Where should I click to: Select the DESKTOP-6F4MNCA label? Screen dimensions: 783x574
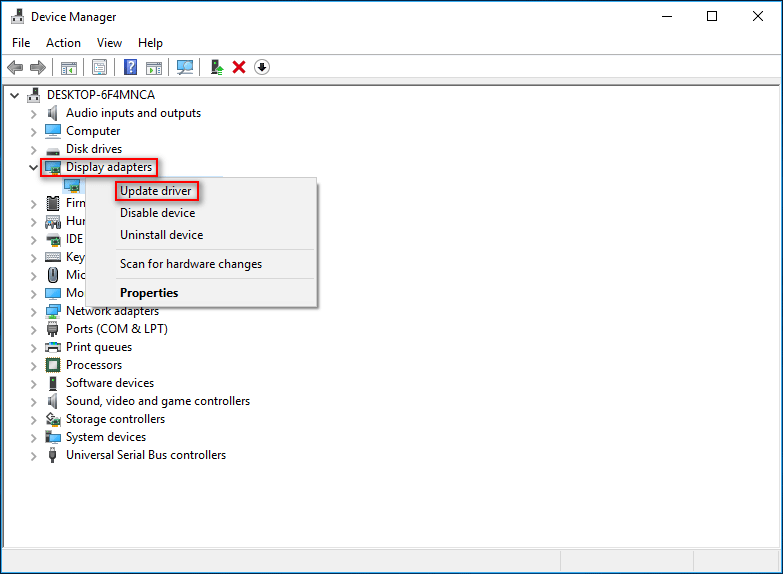[x=101, y=94]
